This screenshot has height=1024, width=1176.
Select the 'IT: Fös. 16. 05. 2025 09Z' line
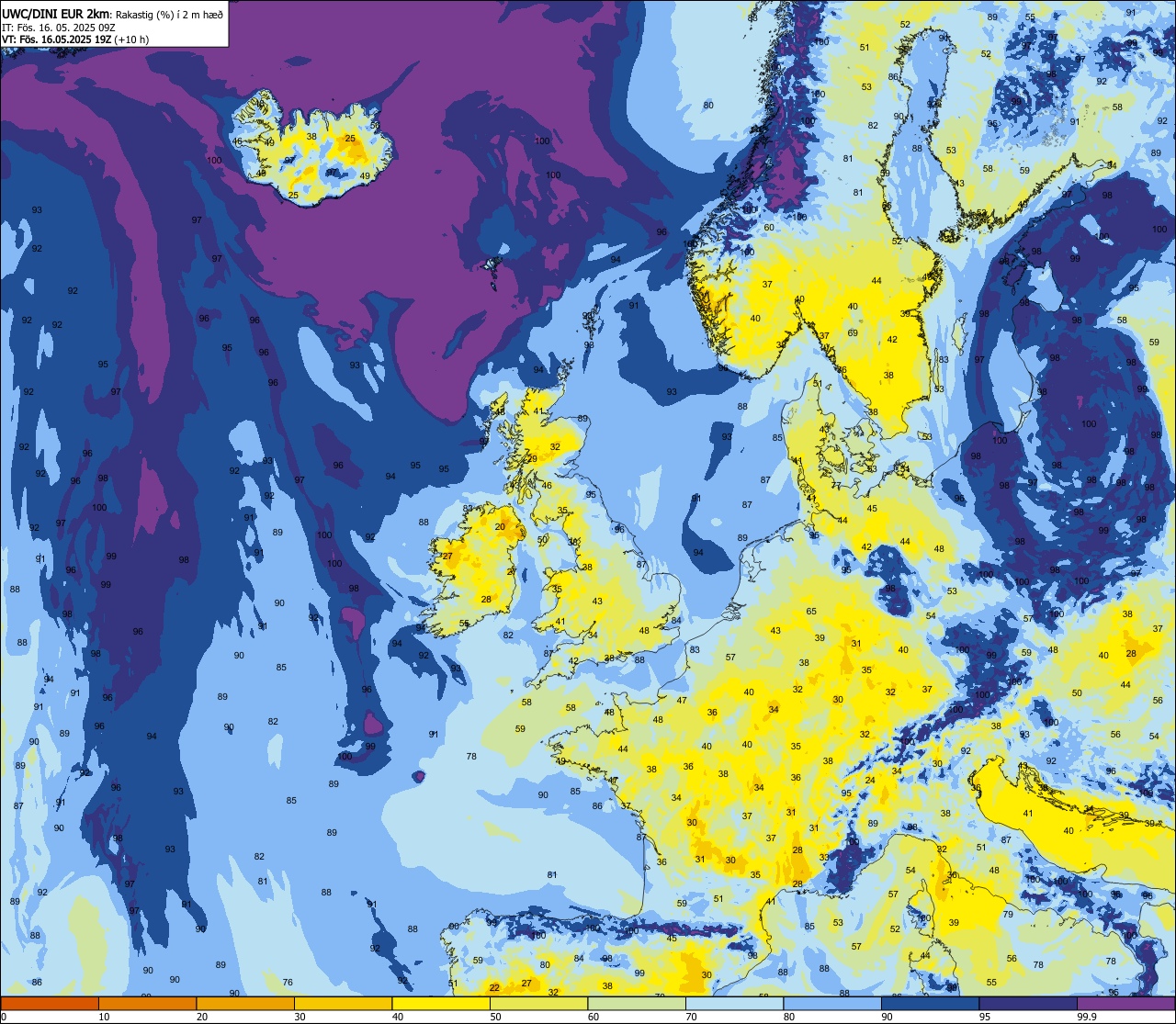point(59,28)
